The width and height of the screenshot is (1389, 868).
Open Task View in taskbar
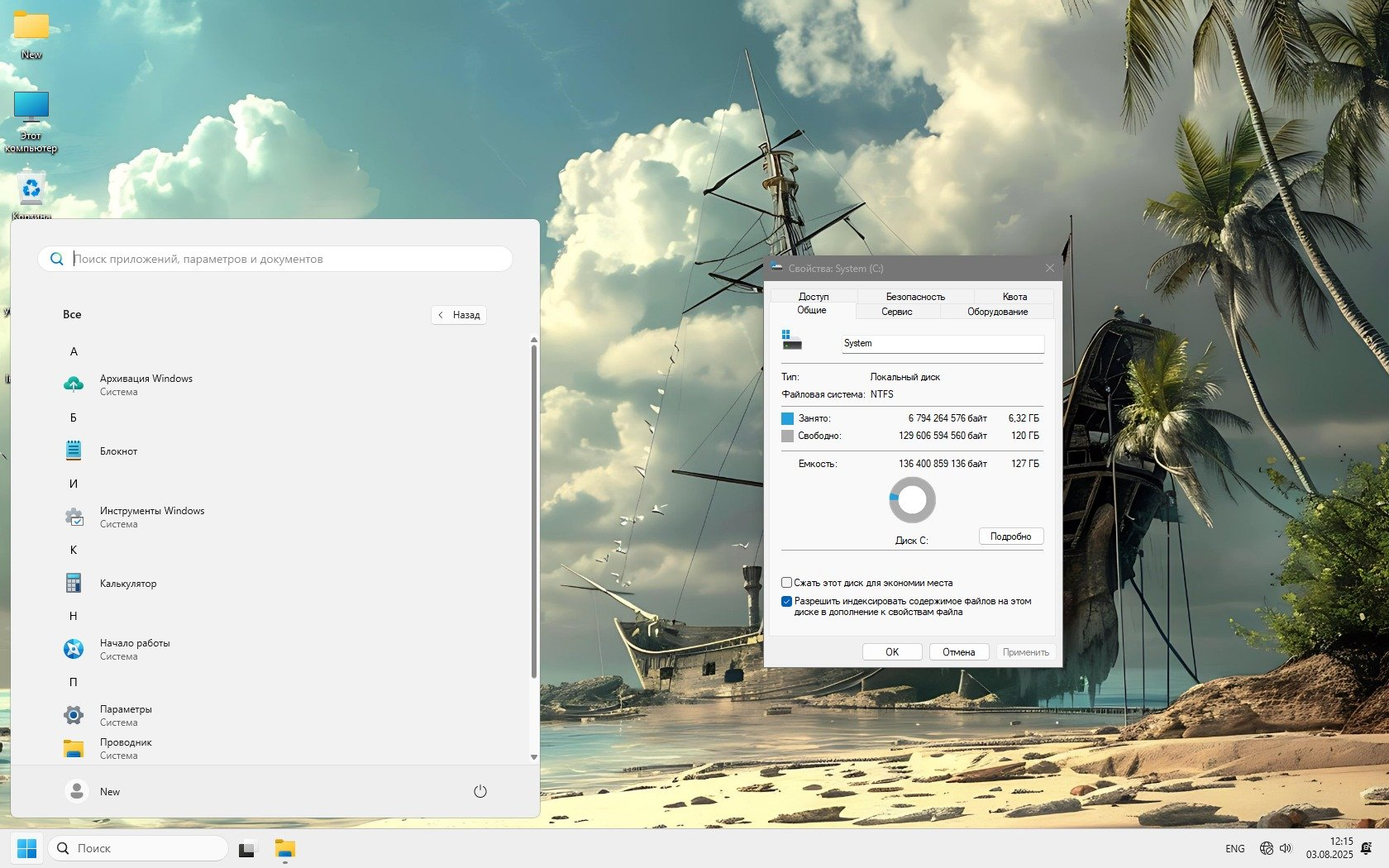click(x=246, y=849)
